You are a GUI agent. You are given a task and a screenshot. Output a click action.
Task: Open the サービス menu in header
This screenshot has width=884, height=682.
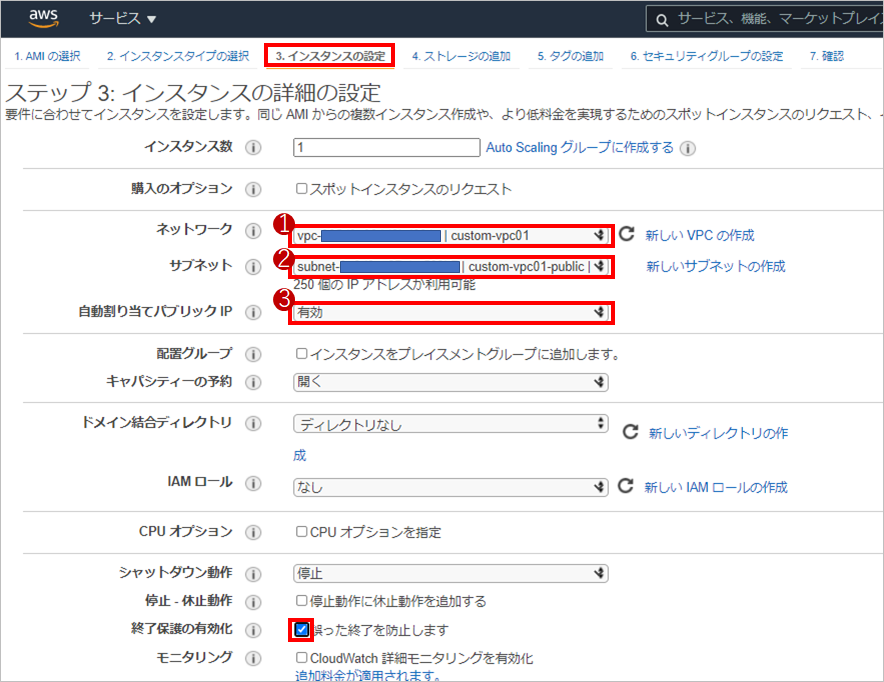click(122, 19)
